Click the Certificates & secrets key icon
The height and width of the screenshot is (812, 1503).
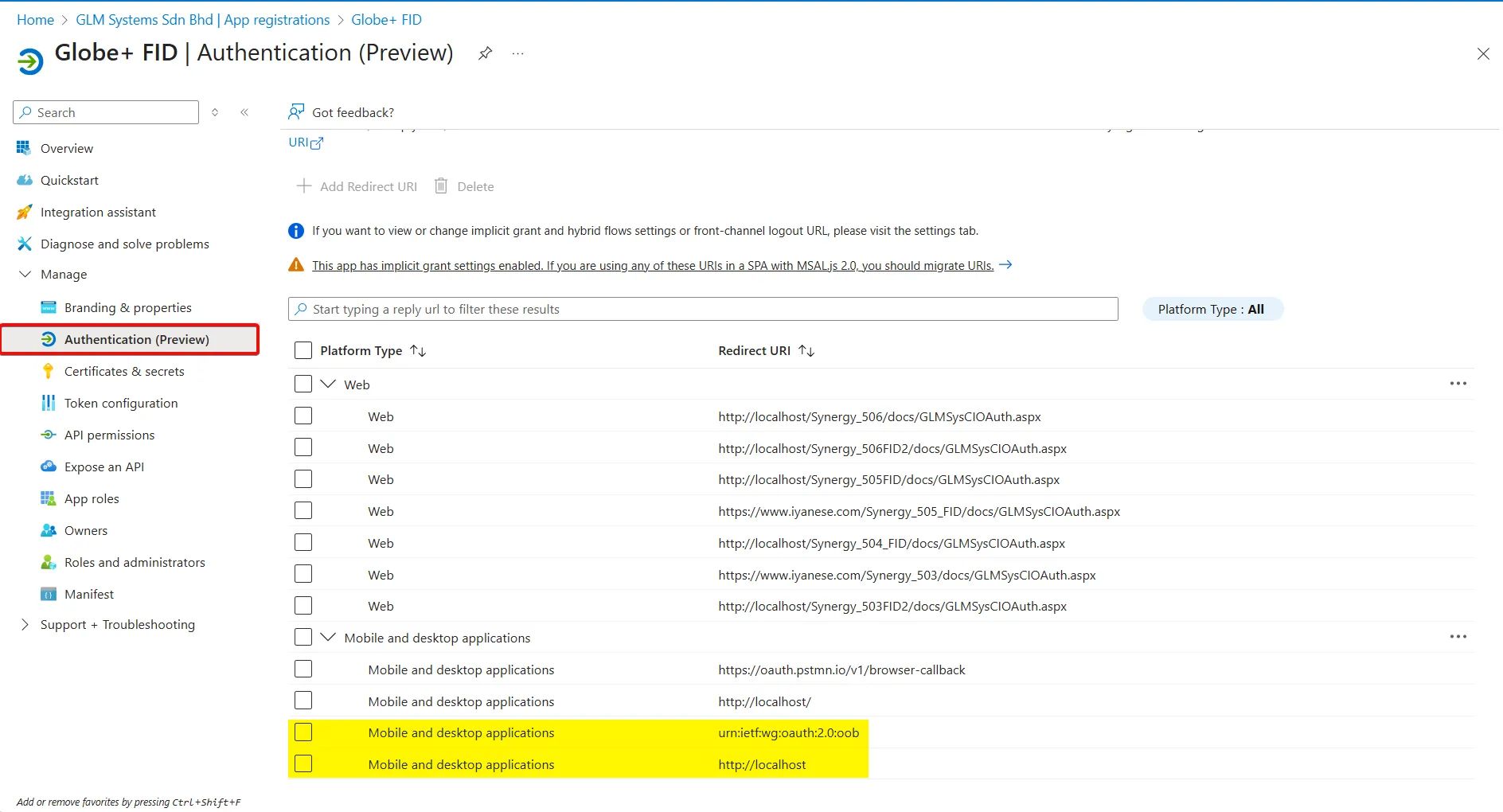49,372
